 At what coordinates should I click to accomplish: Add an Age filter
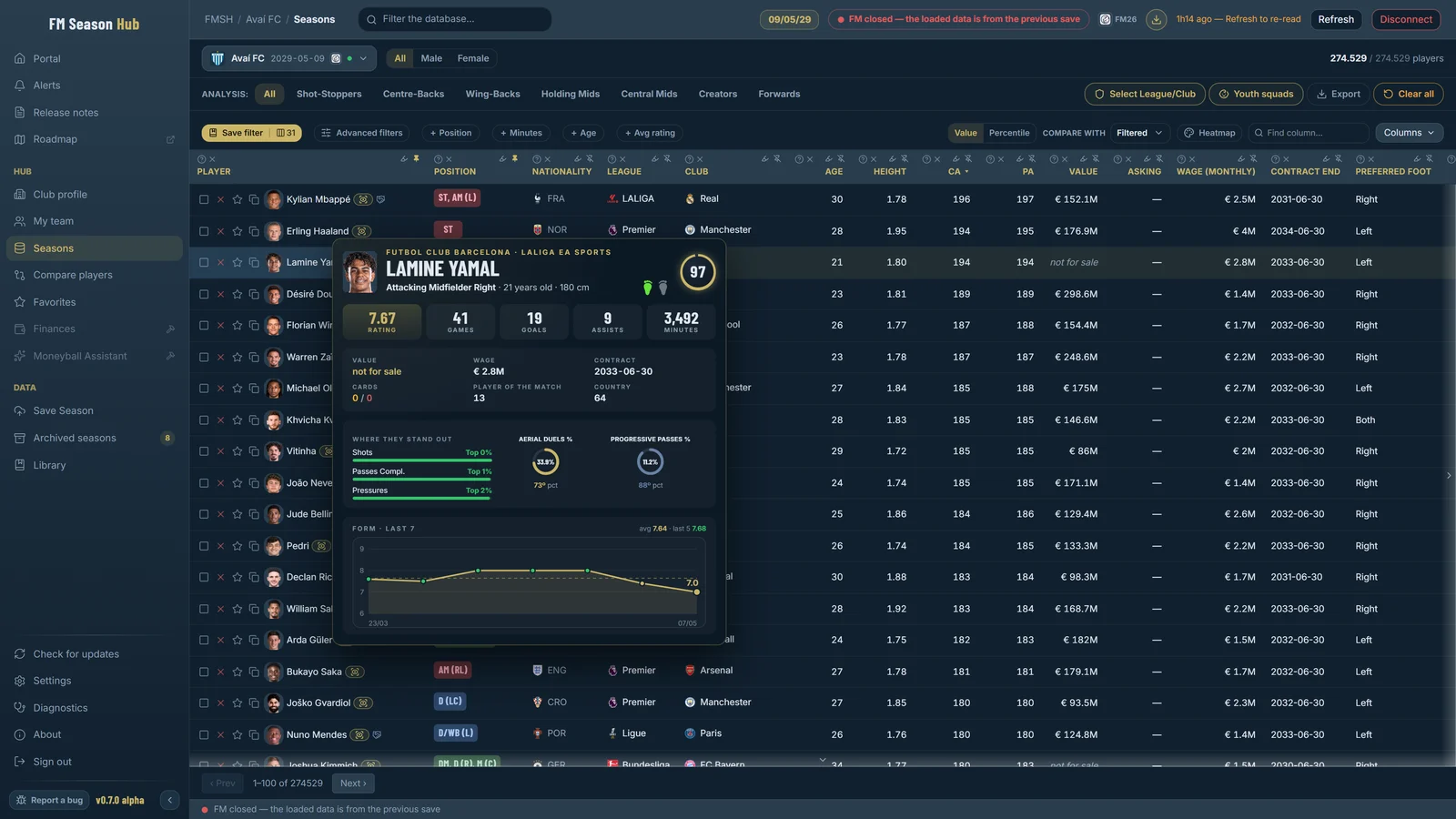[583, 133]
